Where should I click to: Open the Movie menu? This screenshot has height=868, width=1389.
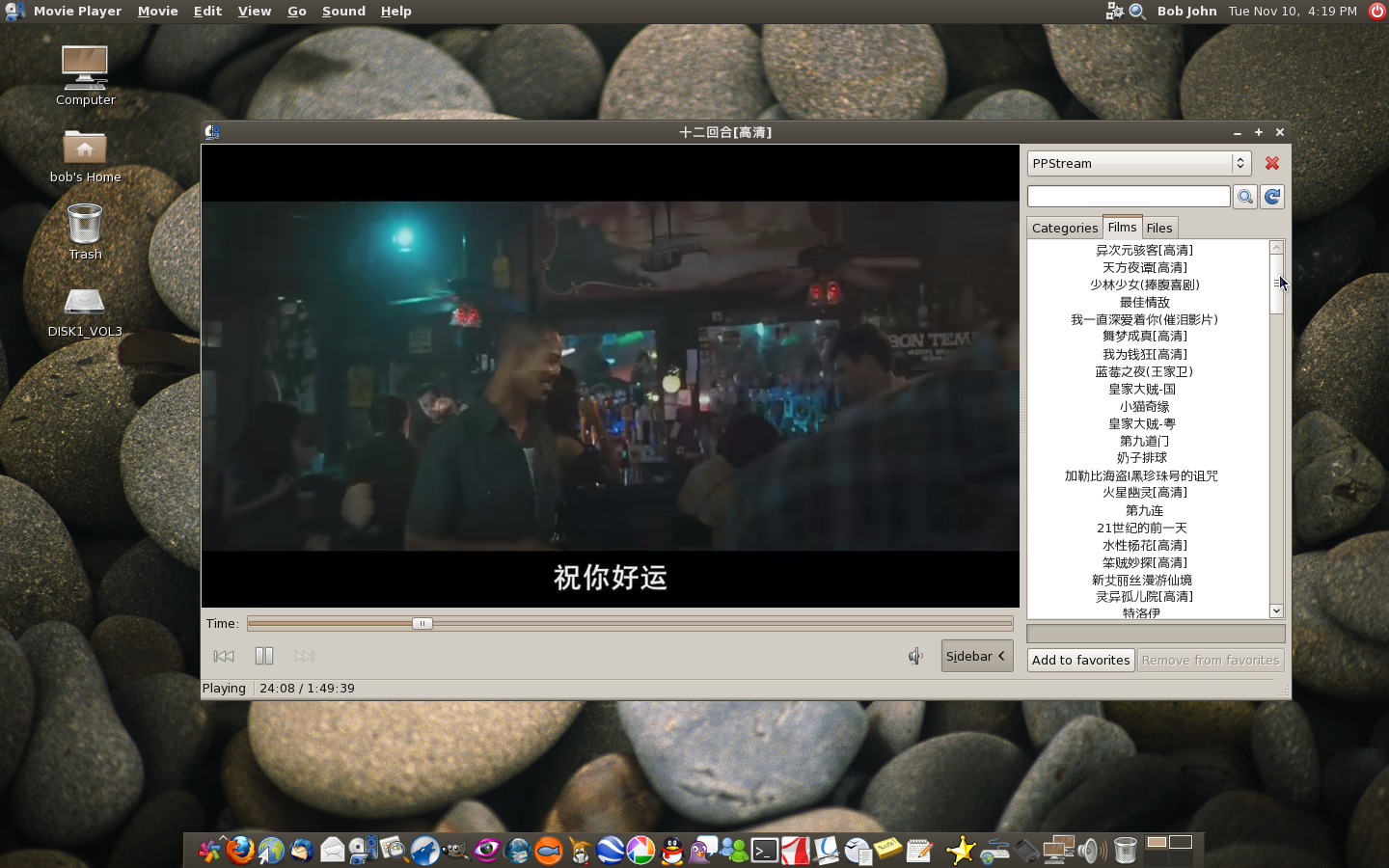coord(158,11)
